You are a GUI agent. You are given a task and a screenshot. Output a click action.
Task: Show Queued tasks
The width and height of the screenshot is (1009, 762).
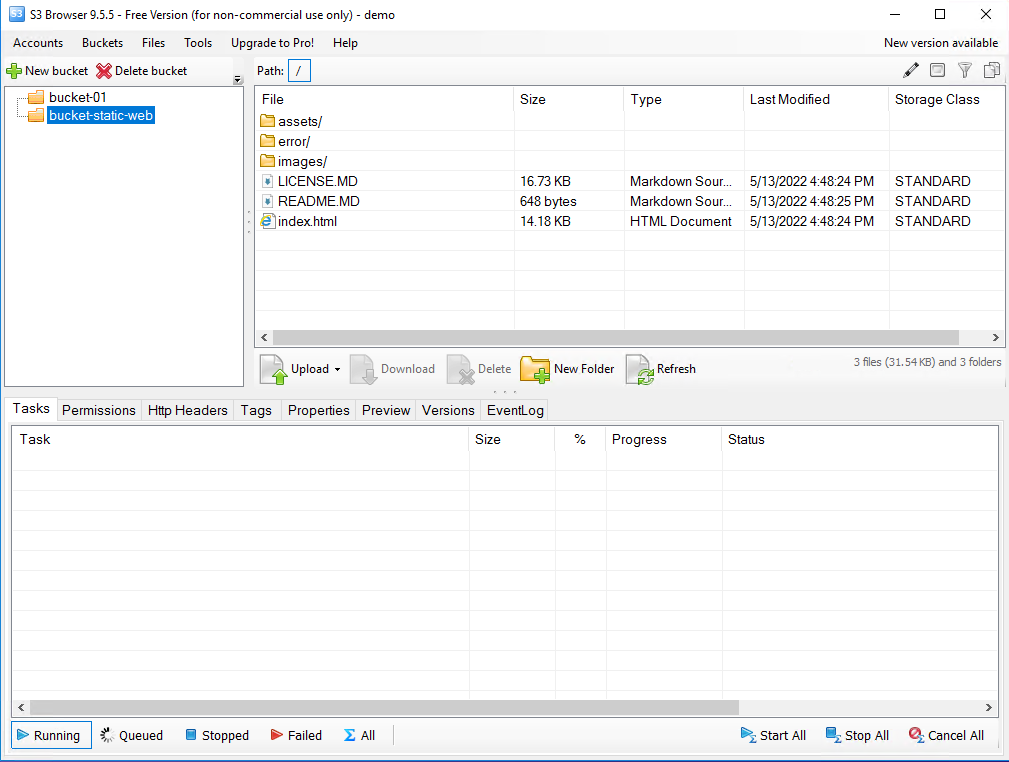pyautogui.click(x=131, y=735)
